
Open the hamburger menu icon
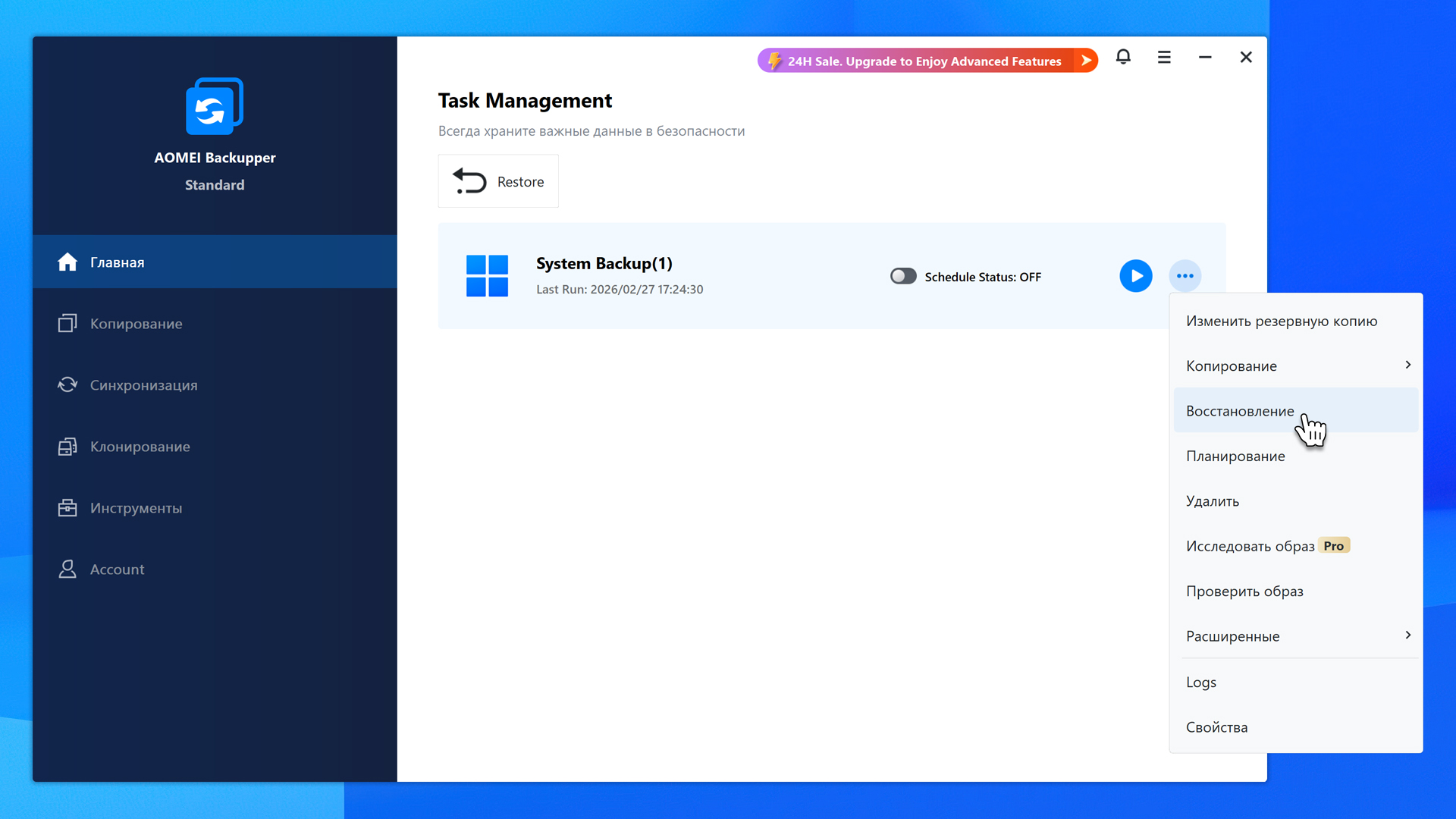[x=1164, y=58]
